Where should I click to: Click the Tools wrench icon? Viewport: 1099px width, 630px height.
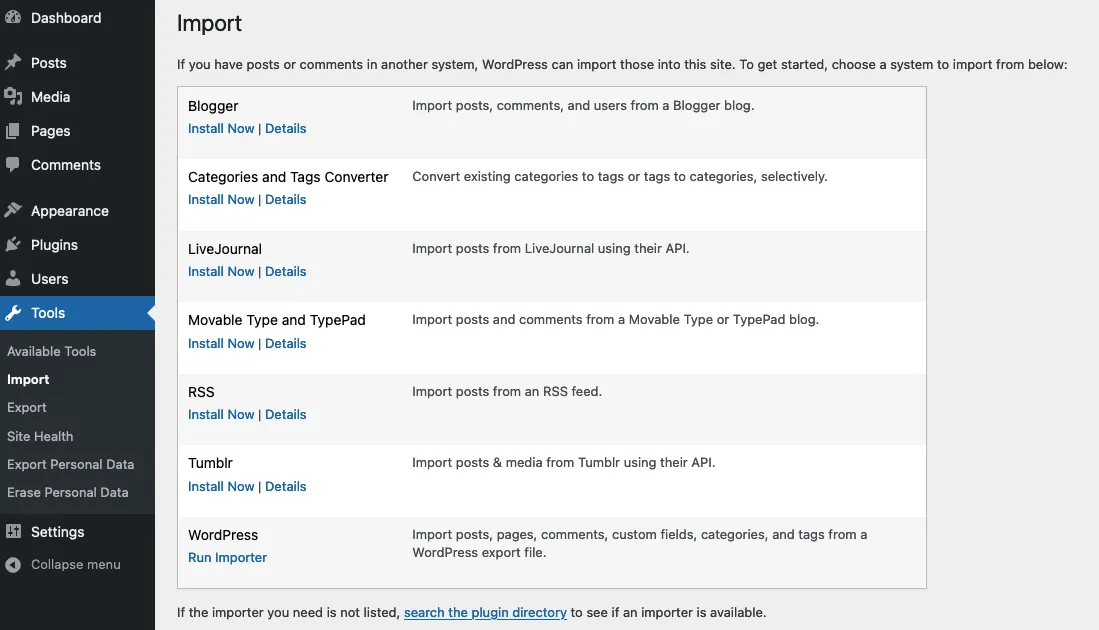pos(13,313)
